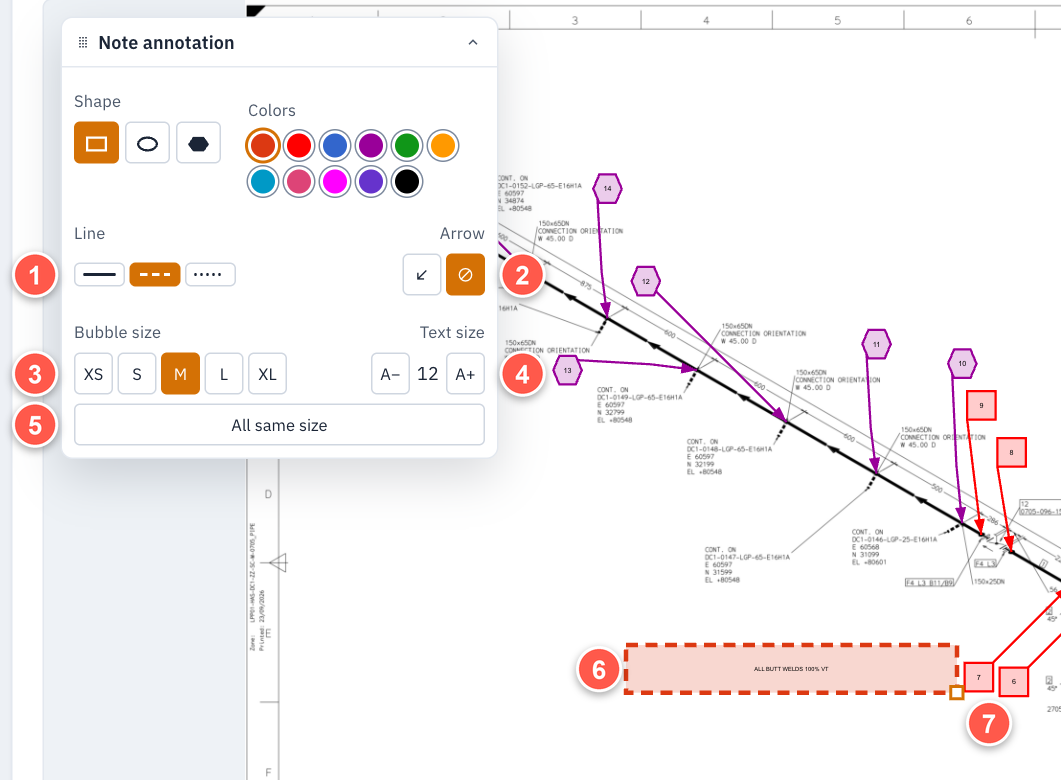
Task: Choose the solid line style
Action: [x=99, y=275]
